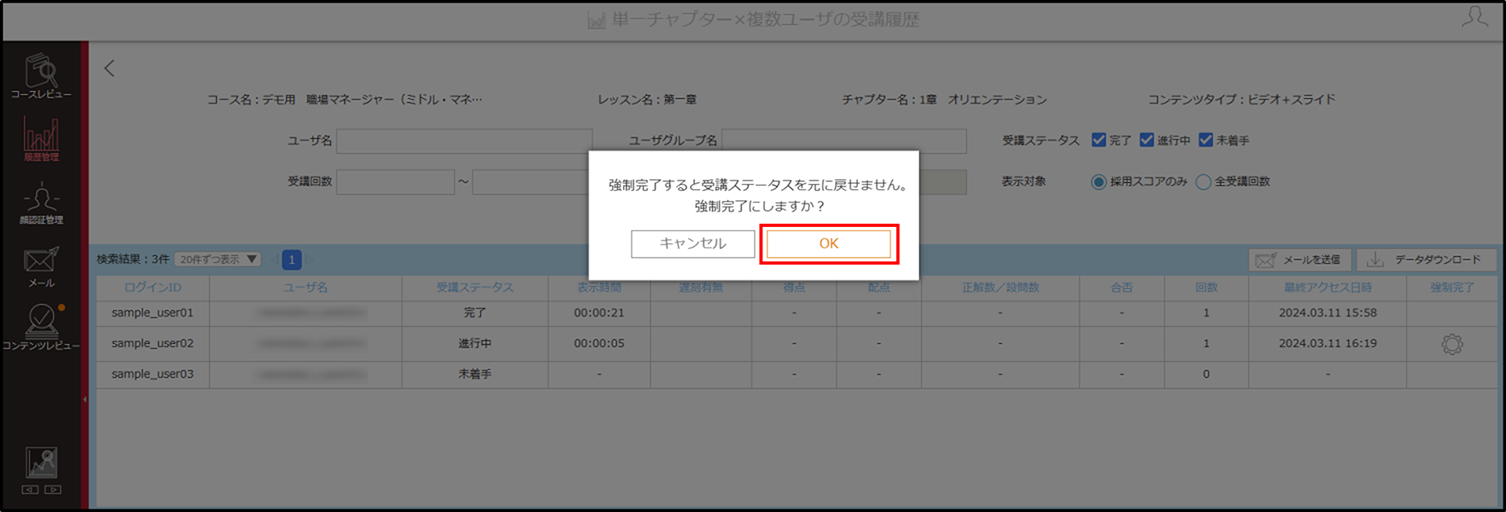The height and width of the screenshot is (512, 1506).
Task: Sort by 最終アクセス日時 column header
Action: [1328, 287]
